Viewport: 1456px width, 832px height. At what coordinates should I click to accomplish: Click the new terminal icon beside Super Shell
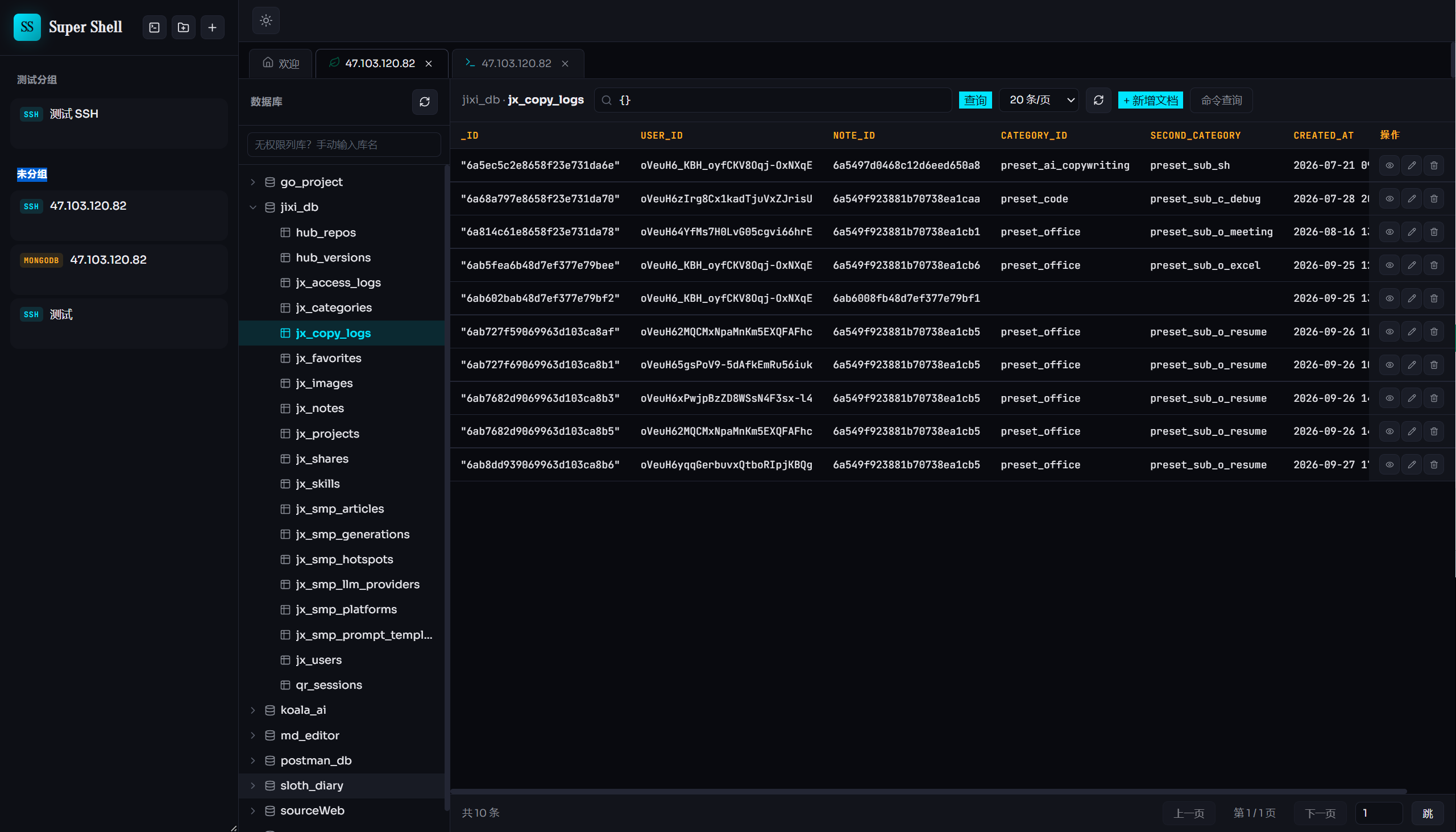coord(154,27)
